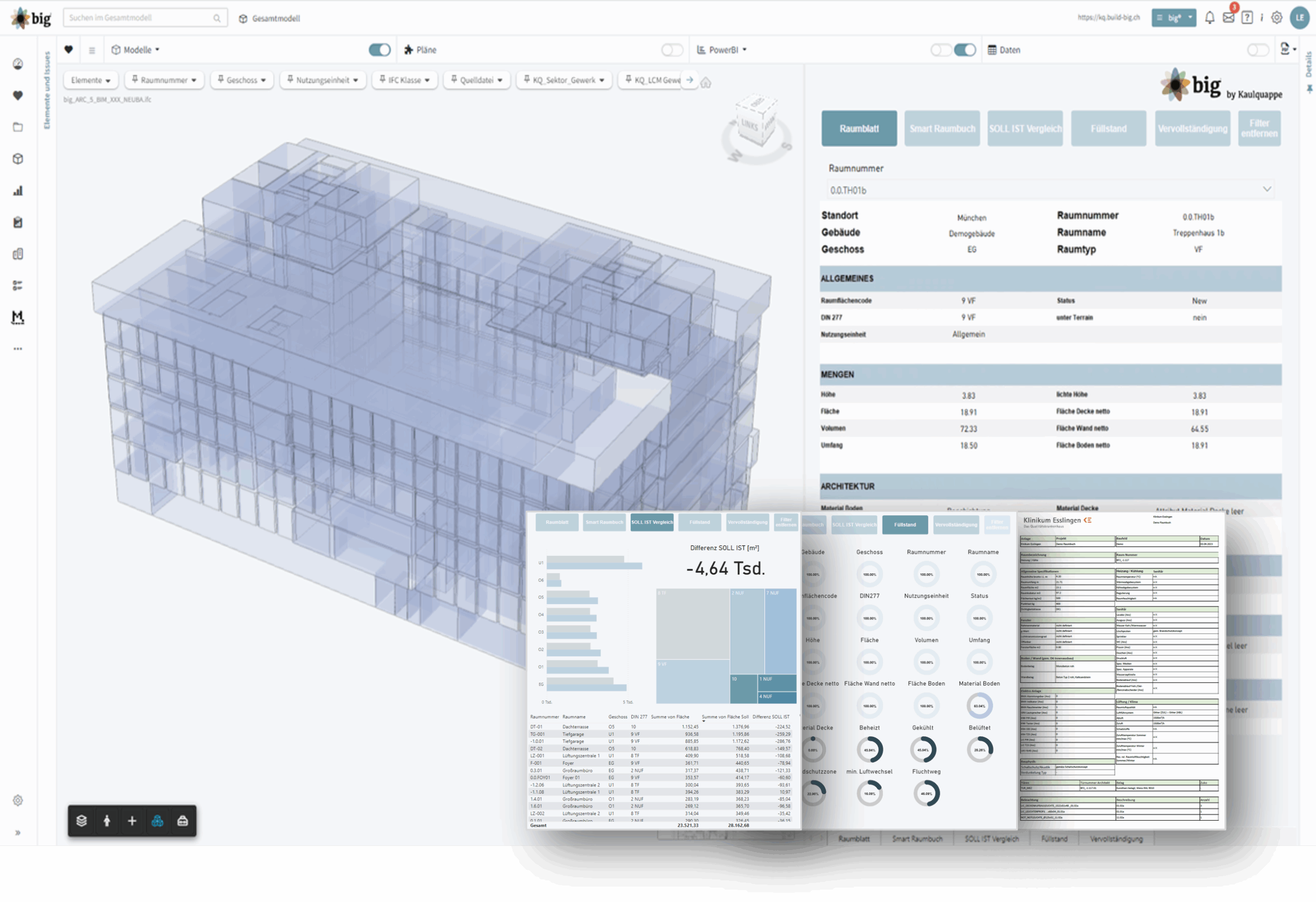Click the Smart Raumbuch button
The image size is (1316, 902).
coord(942,129)
